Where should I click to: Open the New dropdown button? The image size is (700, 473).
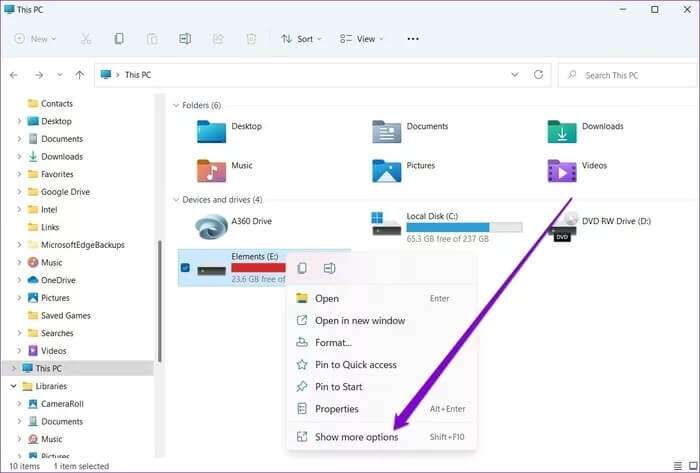pyautogui.click(x=35, y=39)
